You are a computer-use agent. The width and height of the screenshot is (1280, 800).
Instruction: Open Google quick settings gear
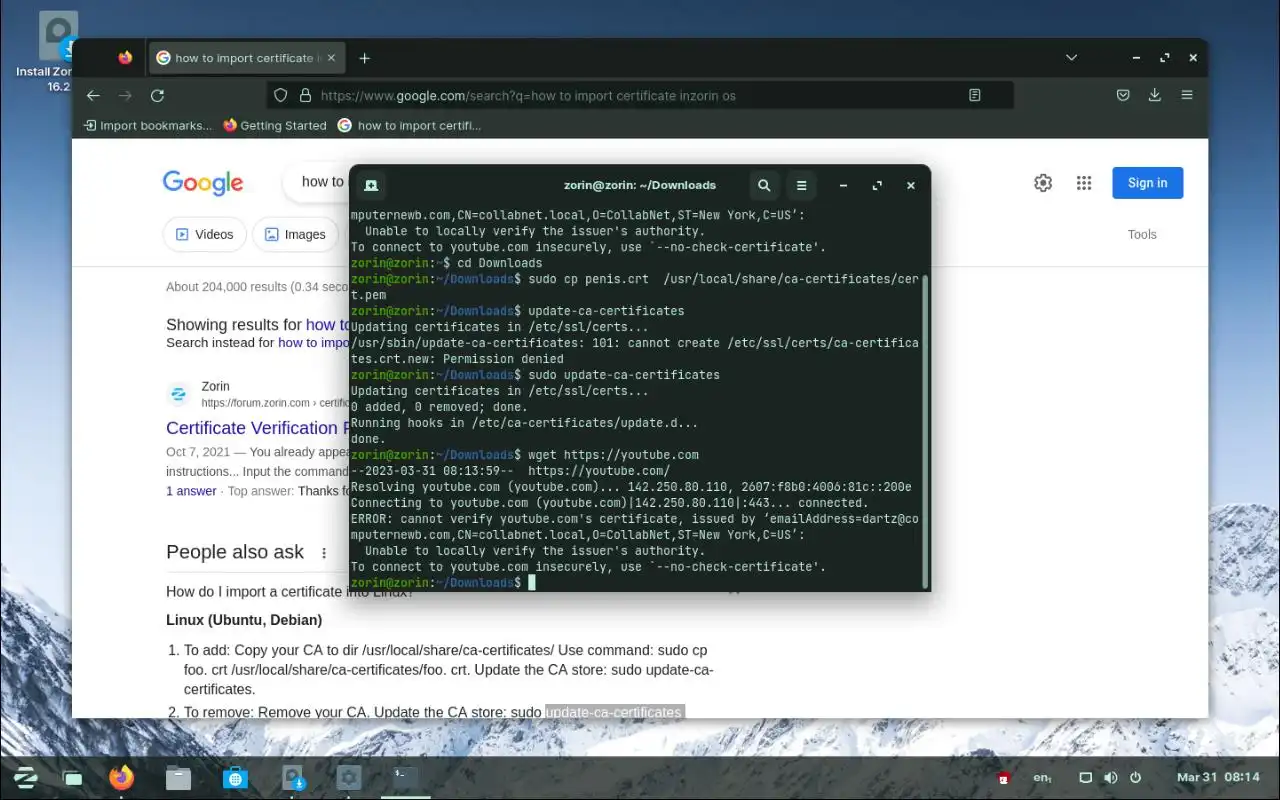1043,183
